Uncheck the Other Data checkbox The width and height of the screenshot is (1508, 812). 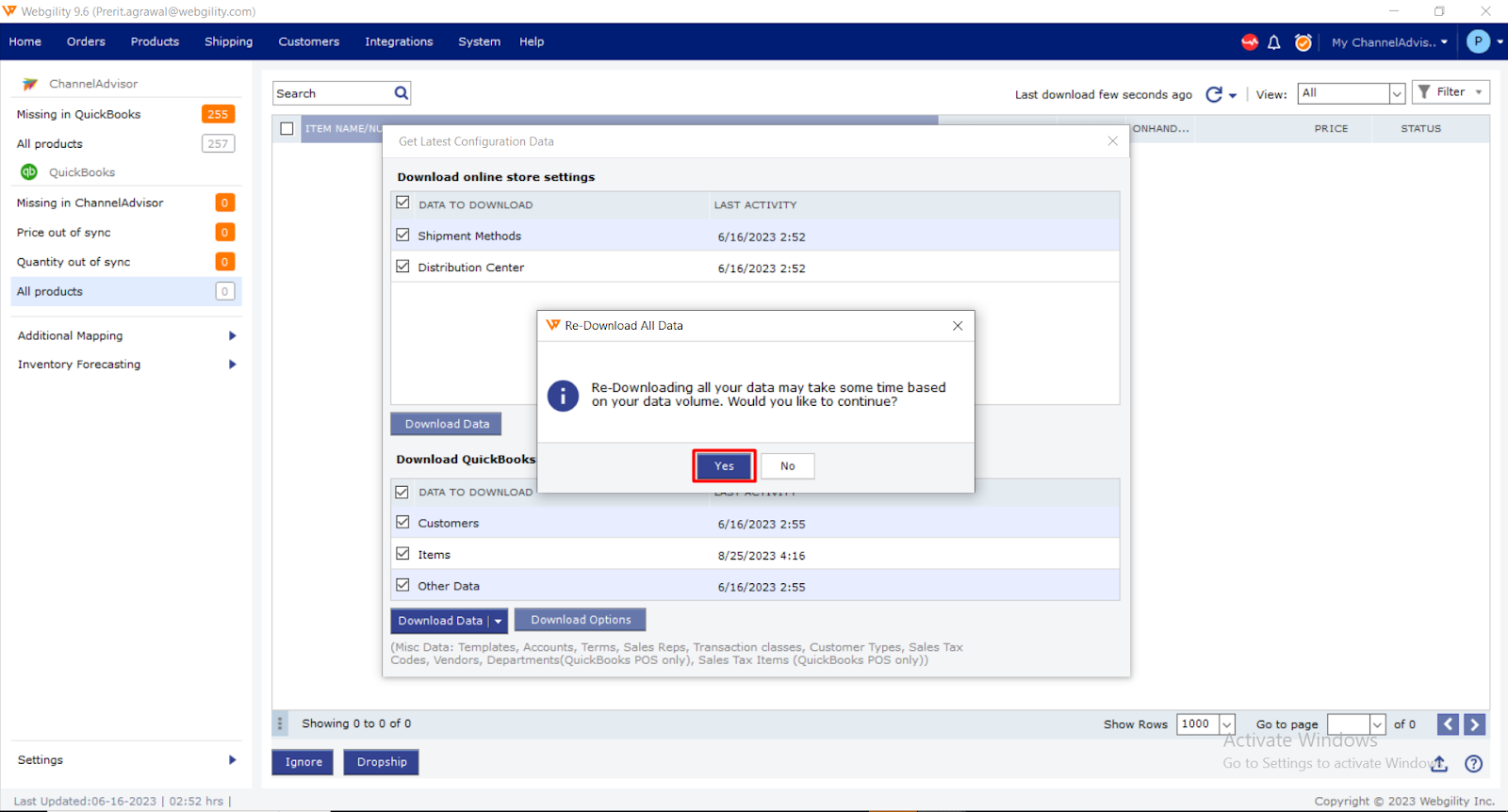coord(403,585)
